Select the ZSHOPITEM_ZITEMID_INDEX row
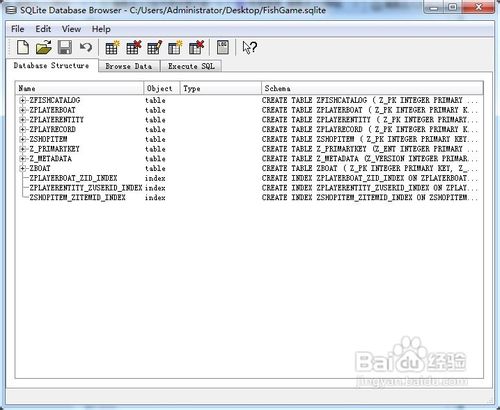Screen dimensions: 500x410 point(248,198)
